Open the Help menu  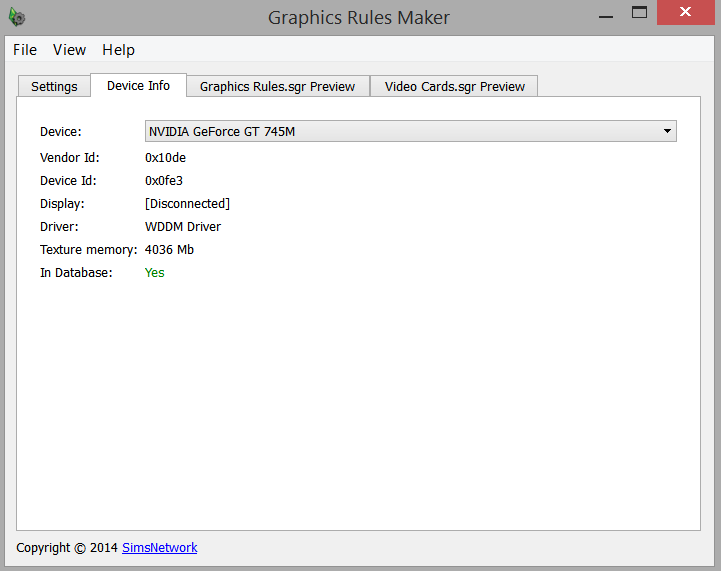pyautogui.click(x=118, y=50)
